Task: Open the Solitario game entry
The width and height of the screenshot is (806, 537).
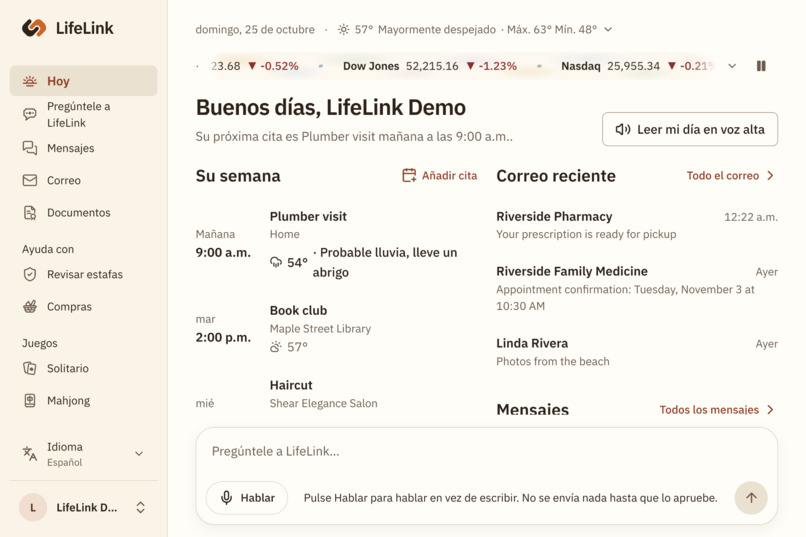Action: coord(83,368)
